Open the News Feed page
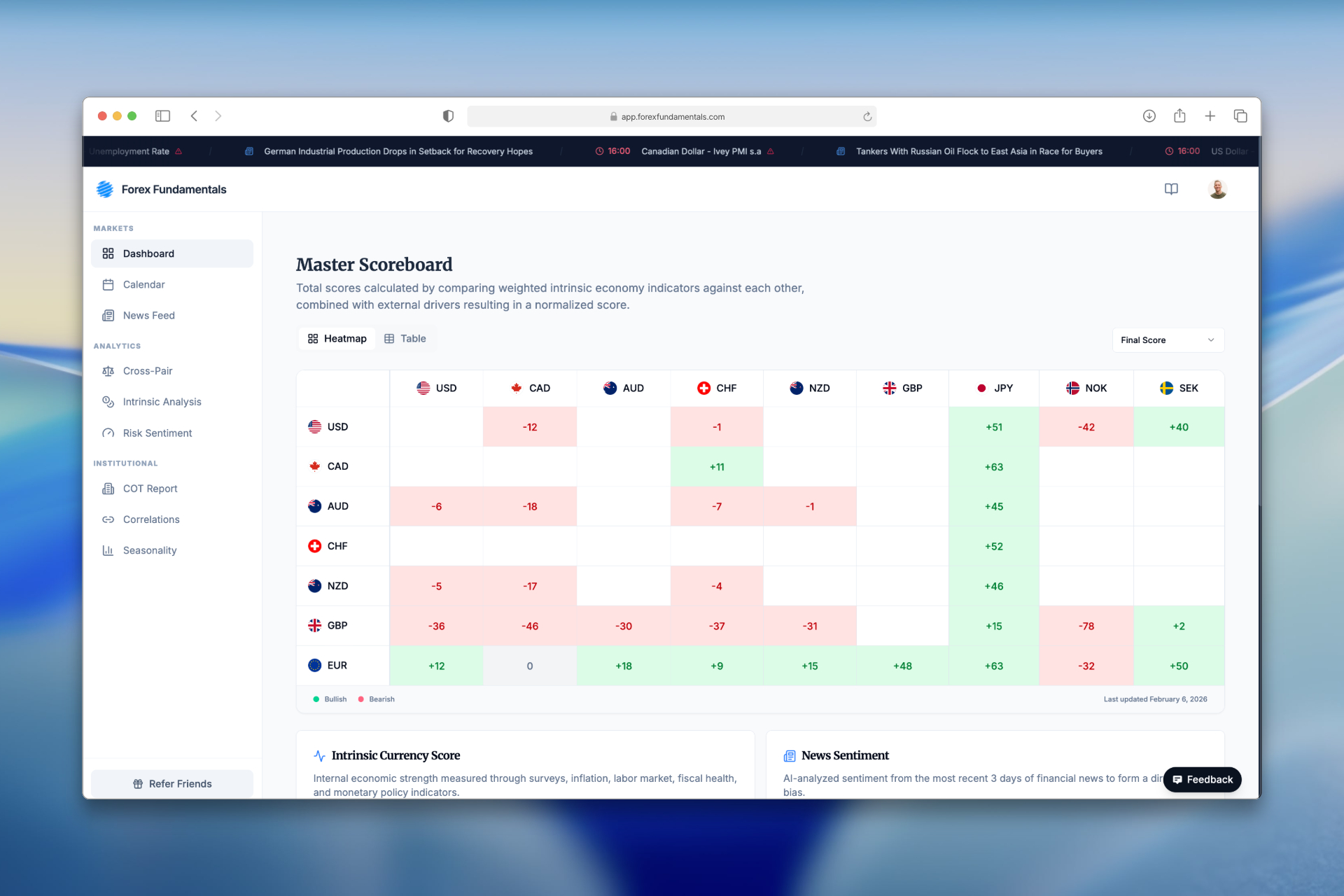The width and height of the screenshot is (1344, 896). tap(148, 315)
